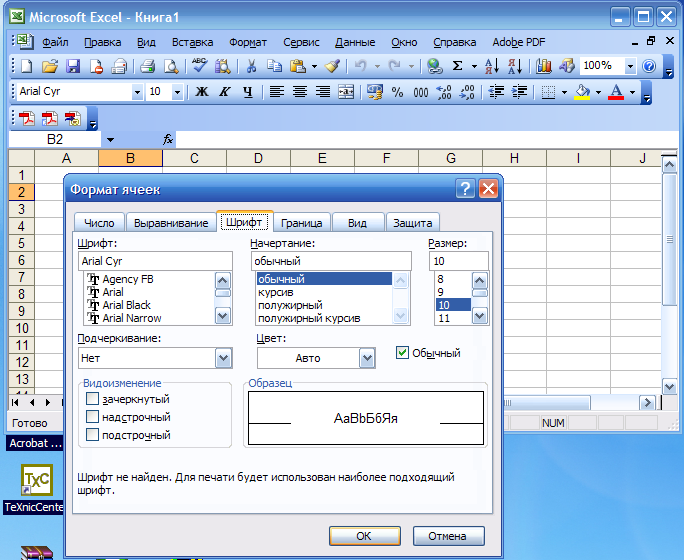Enable надстрочный superscript checkbox
Screen dimensions: 684x560
[92, 417]
